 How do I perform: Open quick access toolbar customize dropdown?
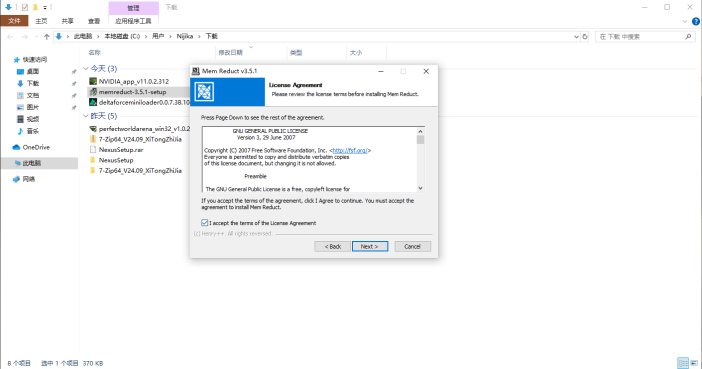(x=45, y=8)
